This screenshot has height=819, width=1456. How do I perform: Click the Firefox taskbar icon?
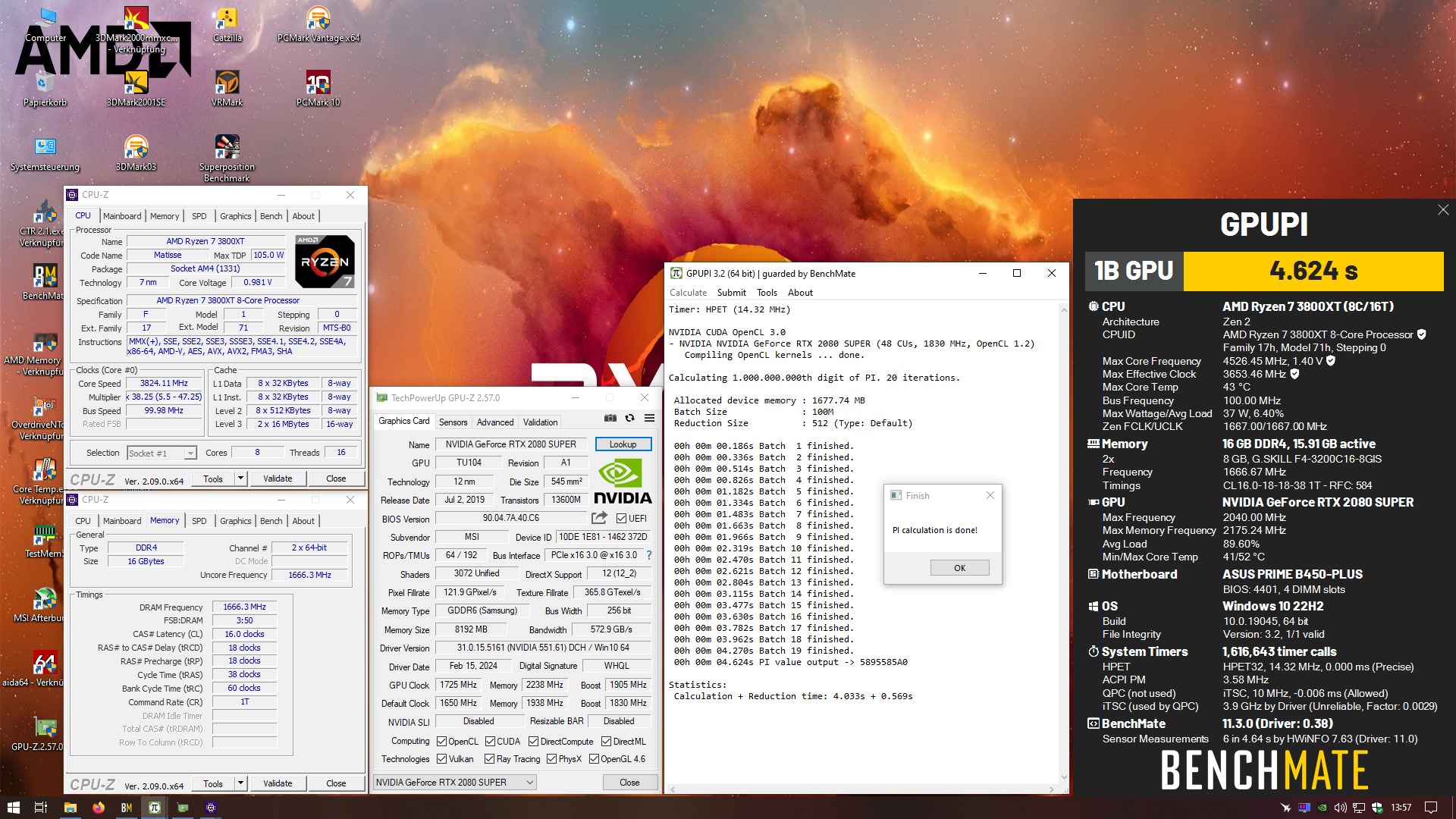[x=99, y=808]
